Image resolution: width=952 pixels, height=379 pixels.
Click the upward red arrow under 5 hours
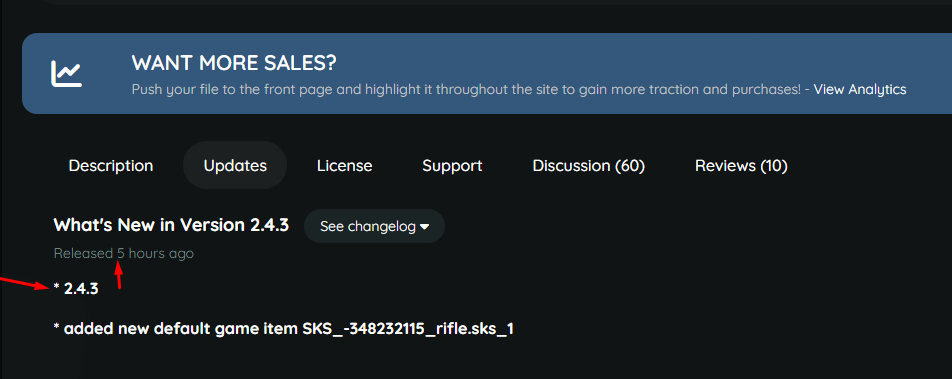120,275
